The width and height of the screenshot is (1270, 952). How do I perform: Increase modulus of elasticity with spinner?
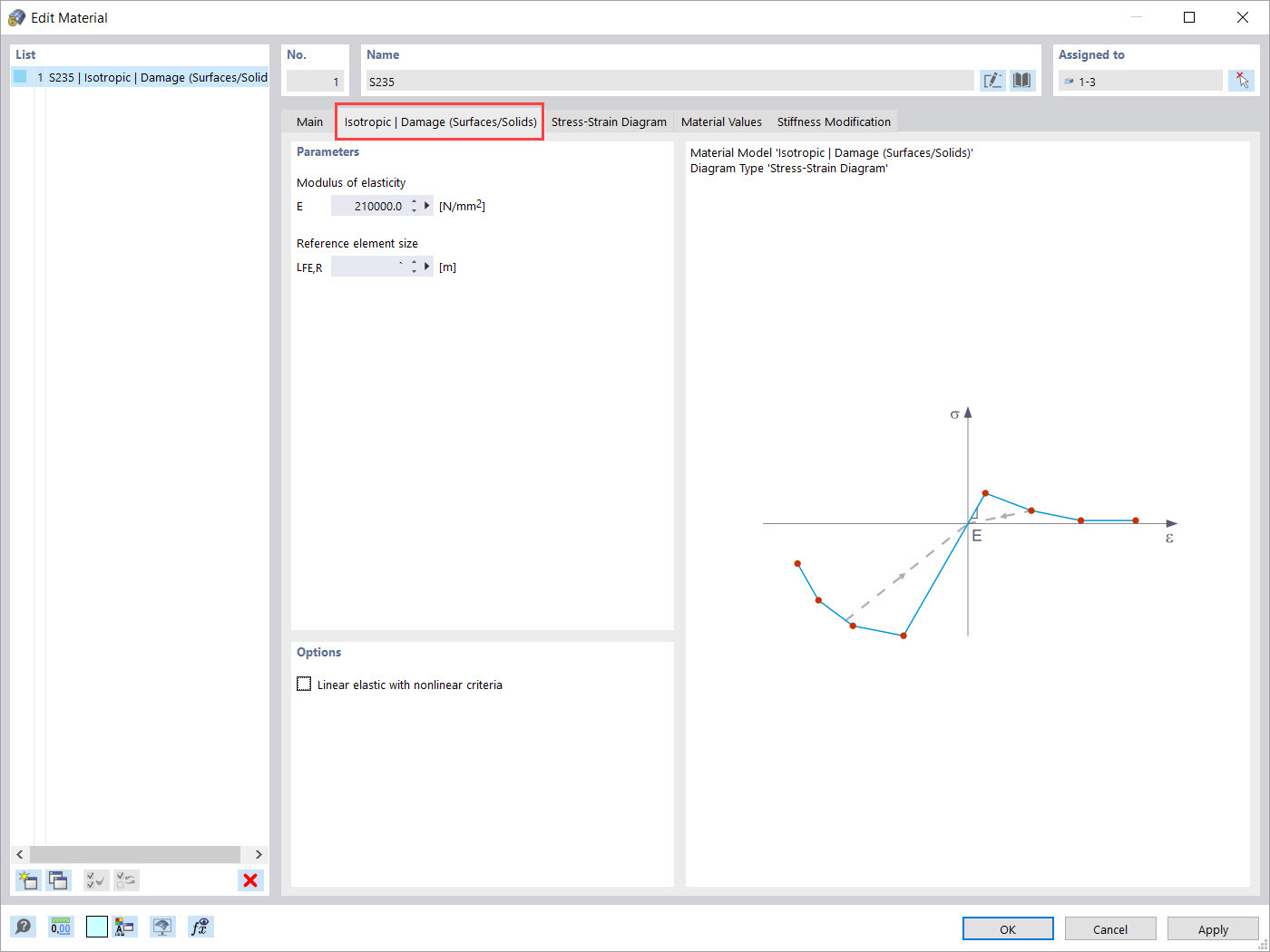tap(415, 202)
